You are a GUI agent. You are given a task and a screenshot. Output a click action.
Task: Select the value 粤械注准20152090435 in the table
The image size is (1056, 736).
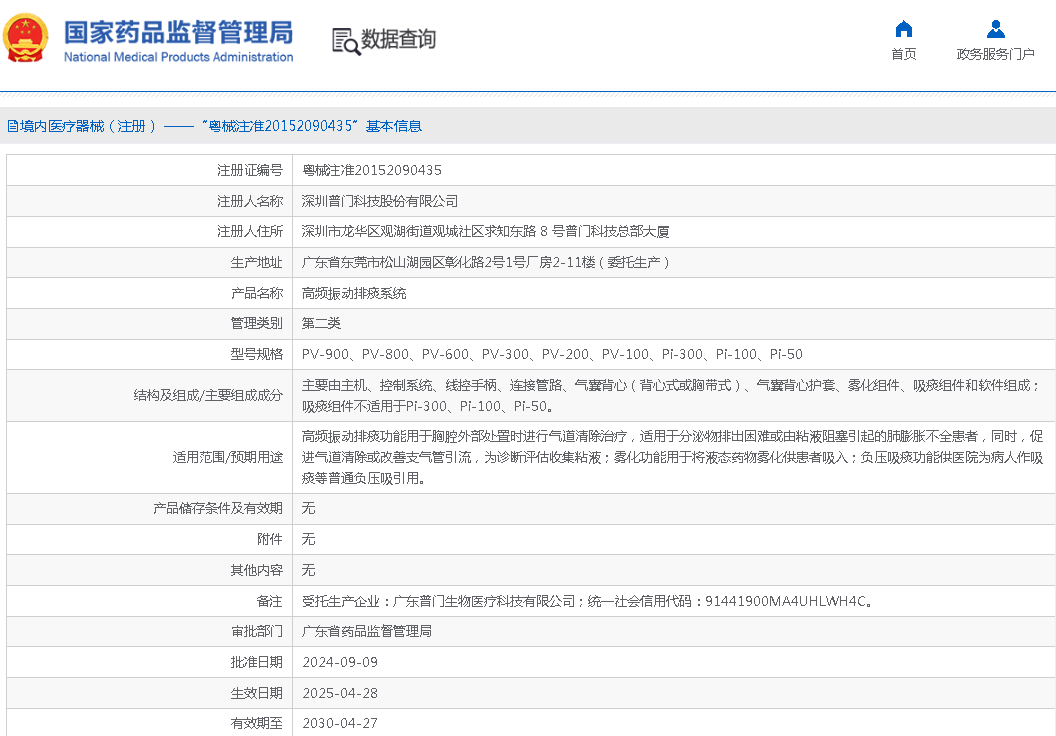[x=372, y=170]
